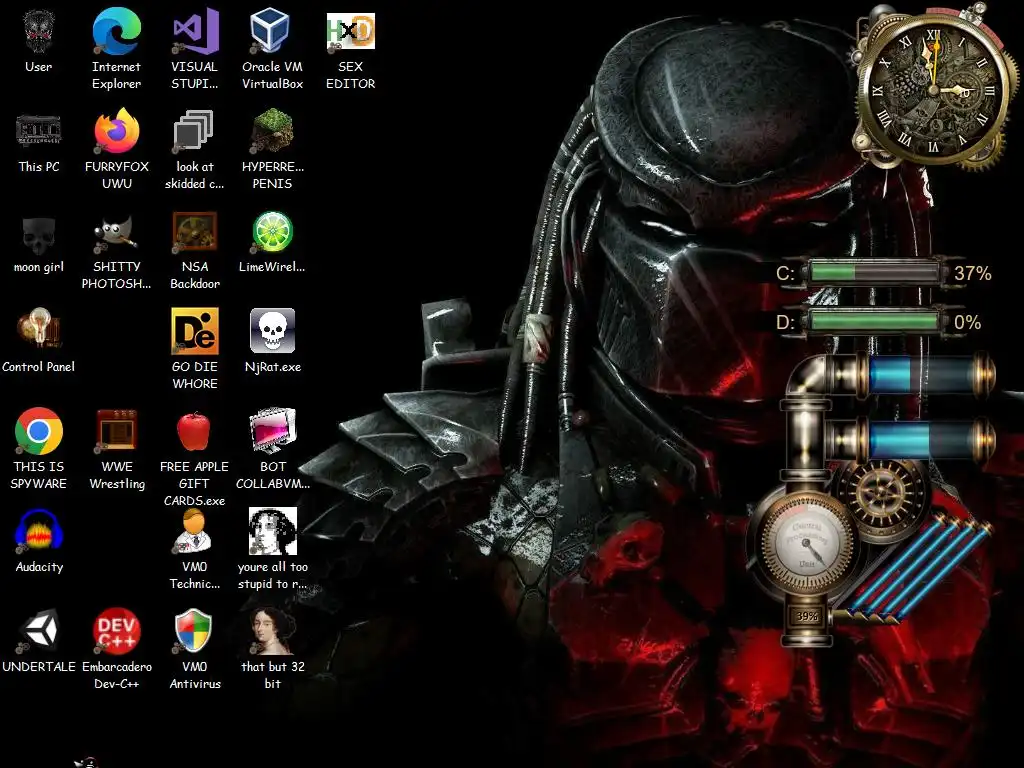Select the NjRat.exe skull icon

272,331
